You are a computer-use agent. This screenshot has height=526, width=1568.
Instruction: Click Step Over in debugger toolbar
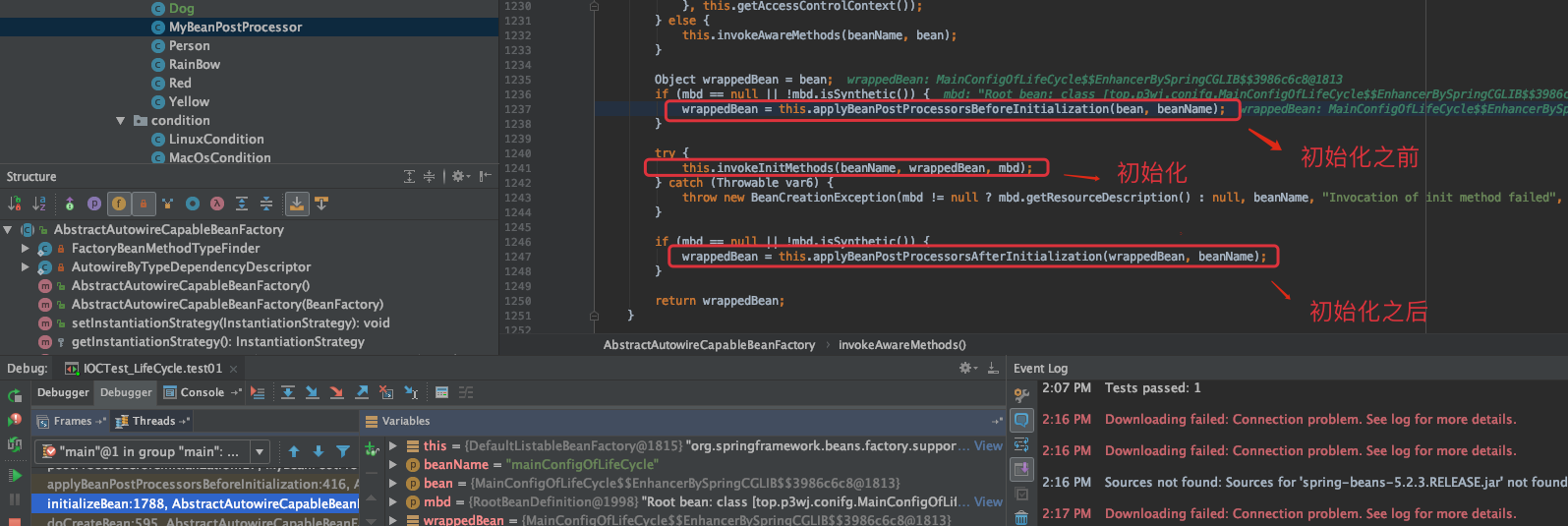tap(288, 392)
